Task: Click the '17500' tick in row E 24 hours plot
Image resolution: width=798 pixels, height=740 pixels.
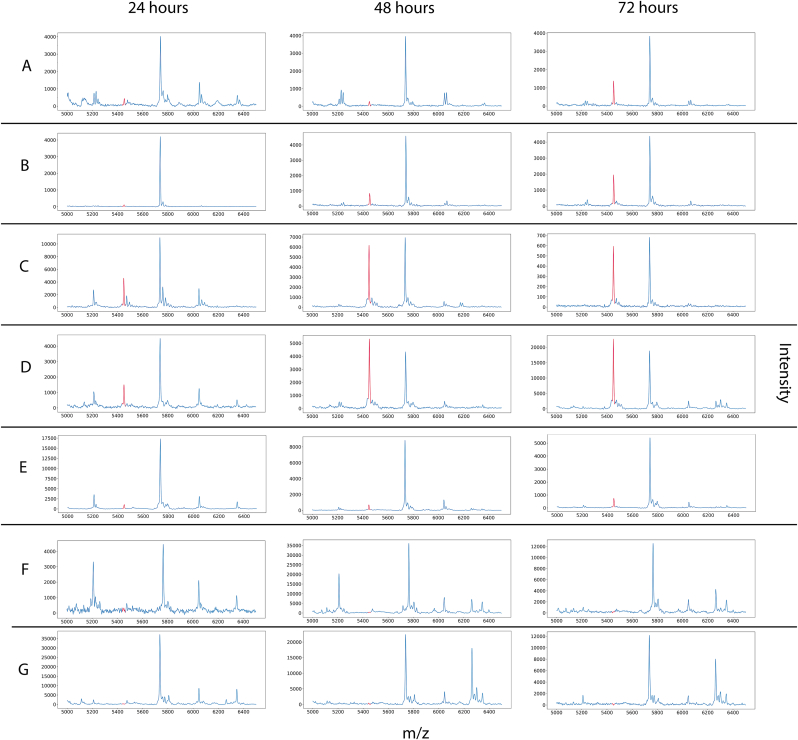Action: click(x=49, y=438)
